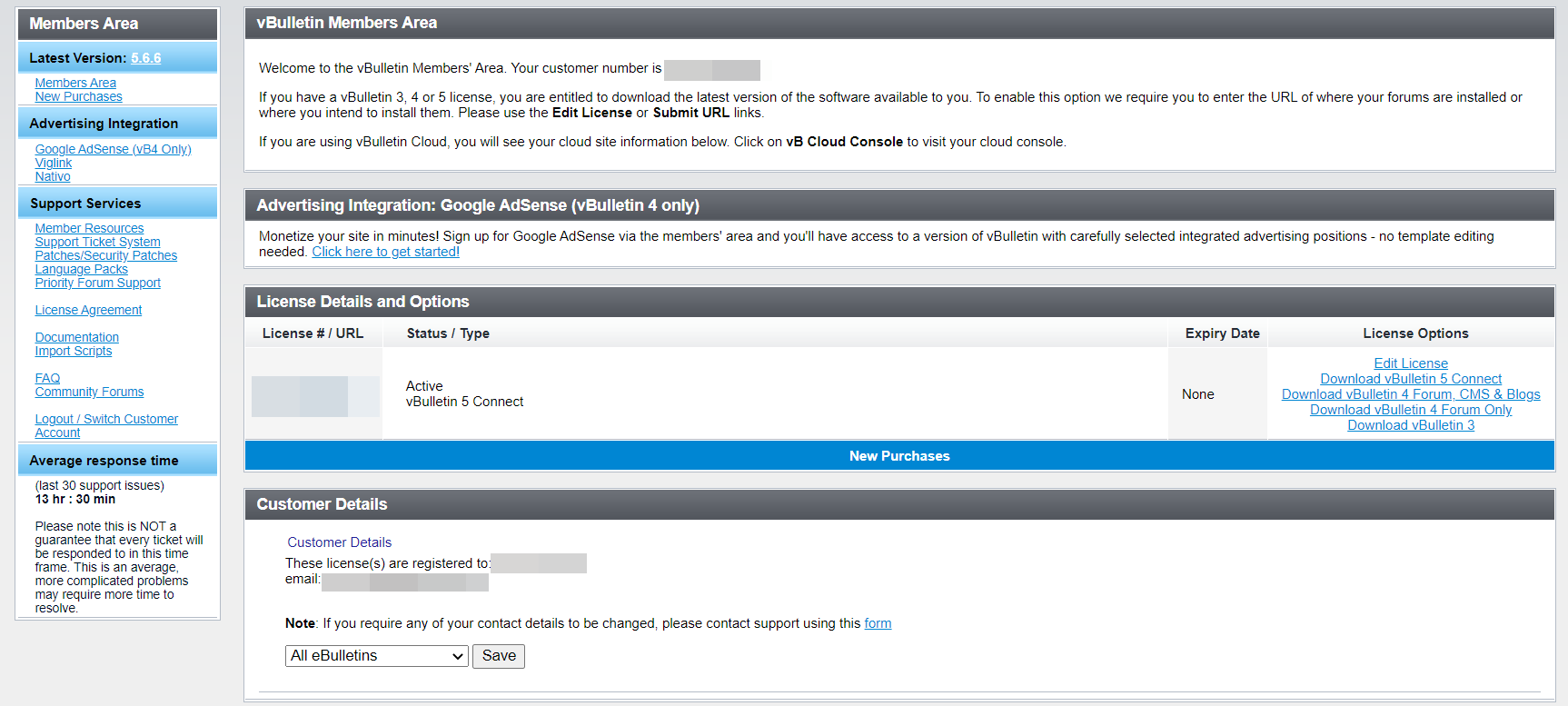Open Patches/Security Patches link
The image size is (1568, 706).
(106, 255)
